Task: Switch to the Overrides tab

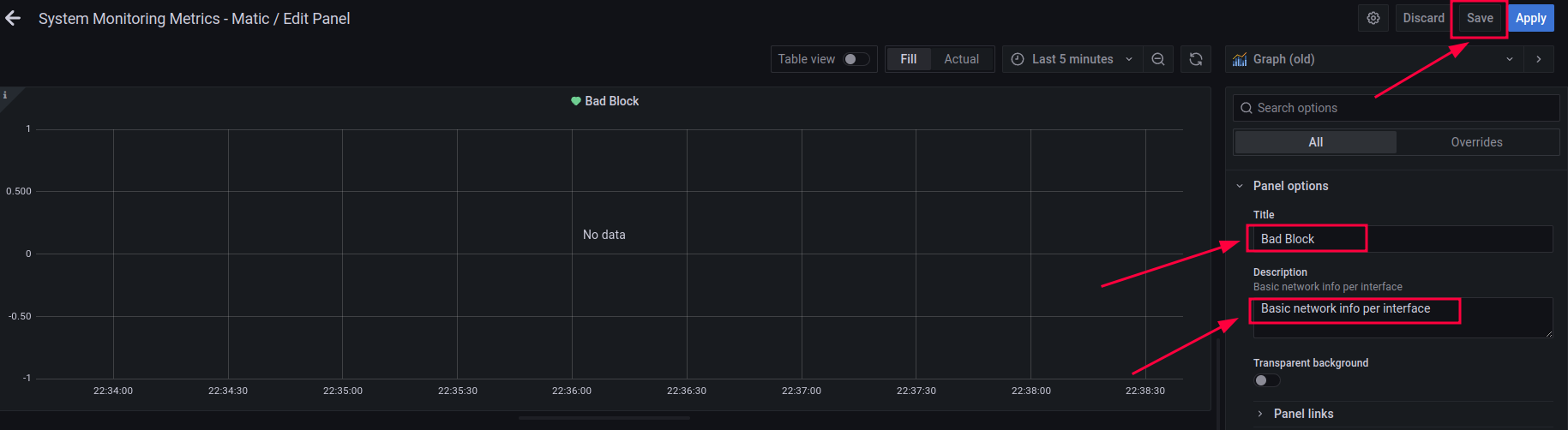Action: (x=1476, y=142)
